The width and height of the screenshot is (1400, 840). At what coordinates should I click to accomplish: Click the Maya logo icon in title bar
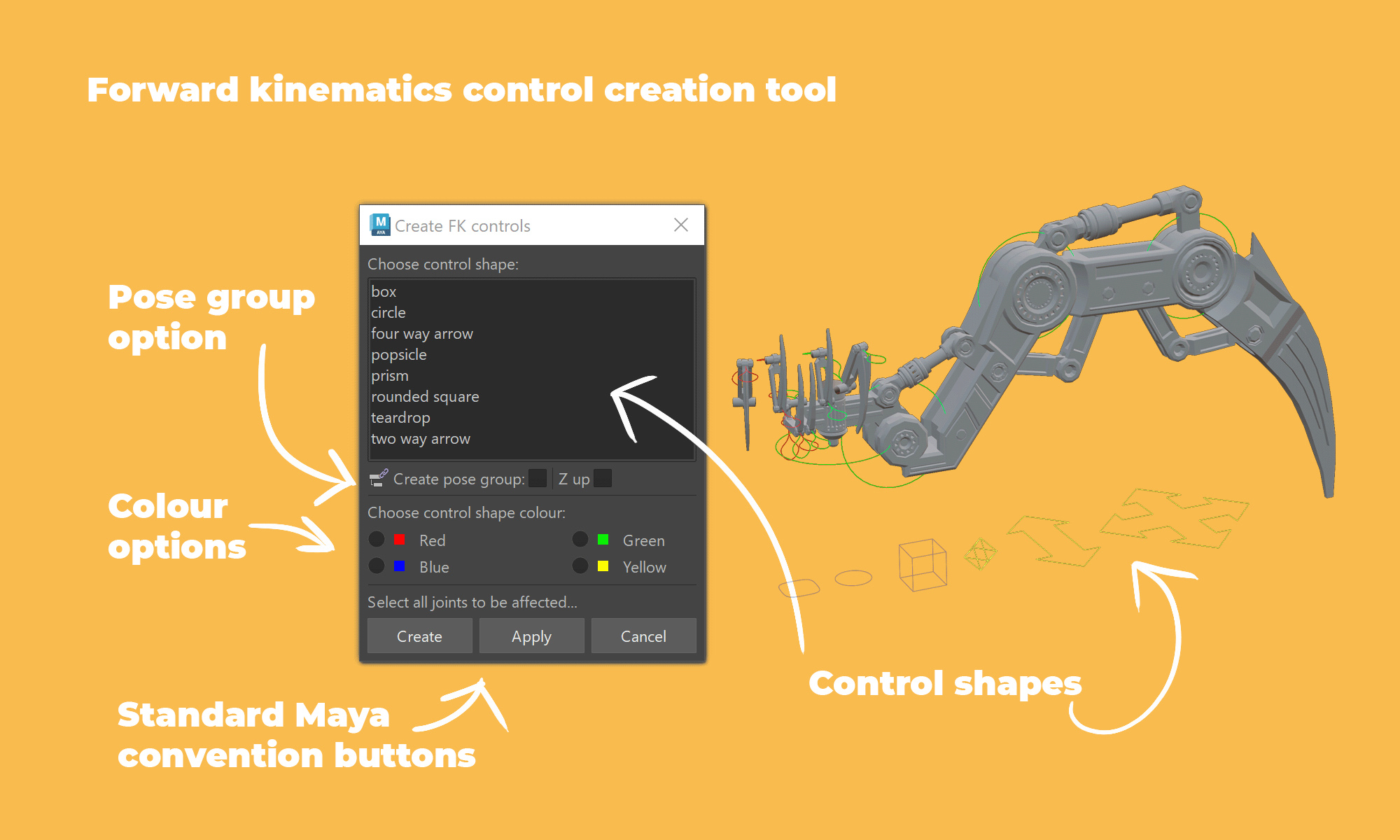380,225
